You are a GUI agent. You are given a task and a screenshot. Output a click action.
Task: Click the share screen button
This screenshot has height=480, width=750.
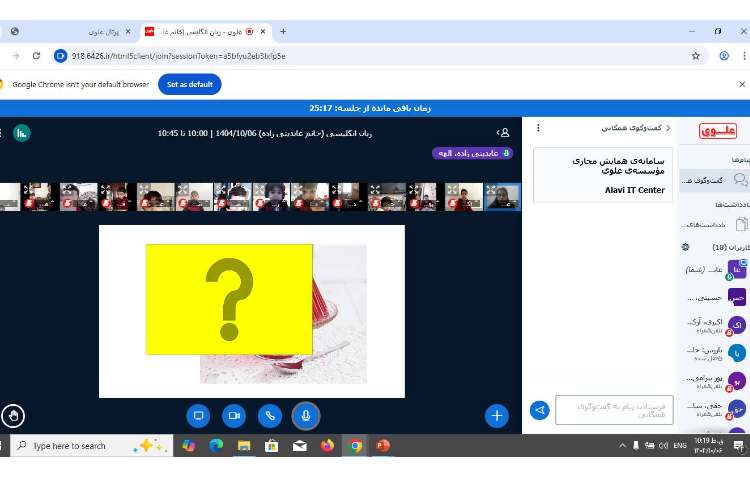pyautogui.click(x=199, y=415)
